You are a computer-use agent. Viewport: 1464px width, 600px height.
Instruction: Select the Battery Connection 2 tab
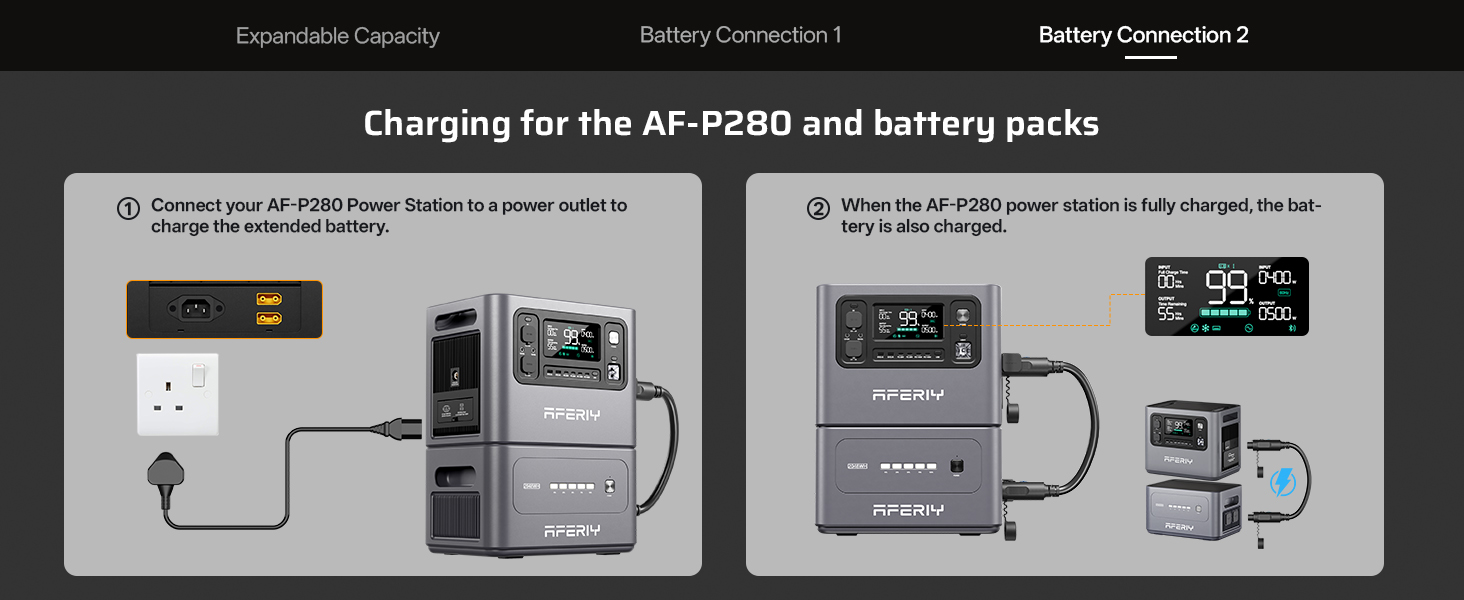(x=1144, y=35)
